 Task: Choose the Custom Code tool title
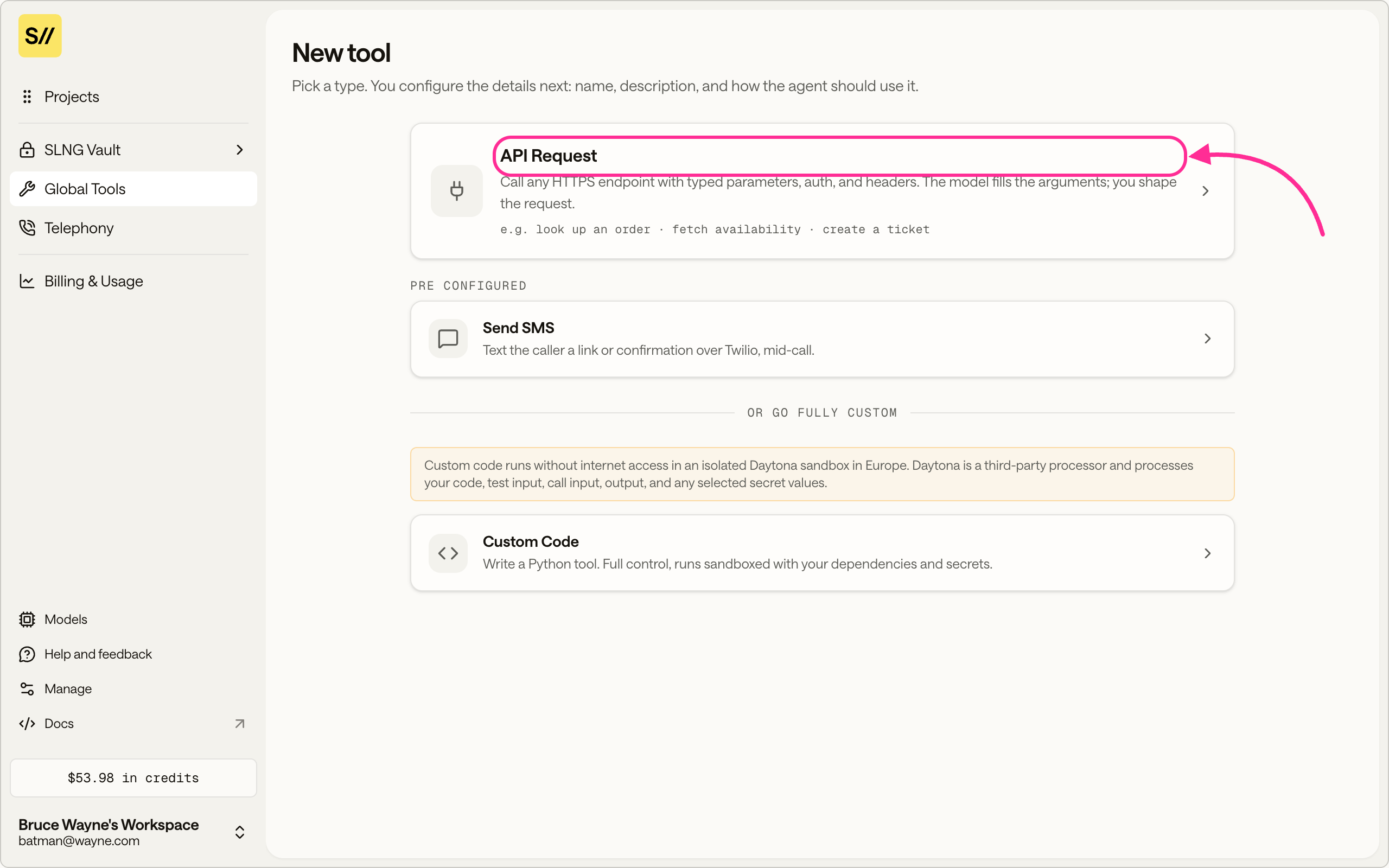pyautogui.click(x=530, y=541)
